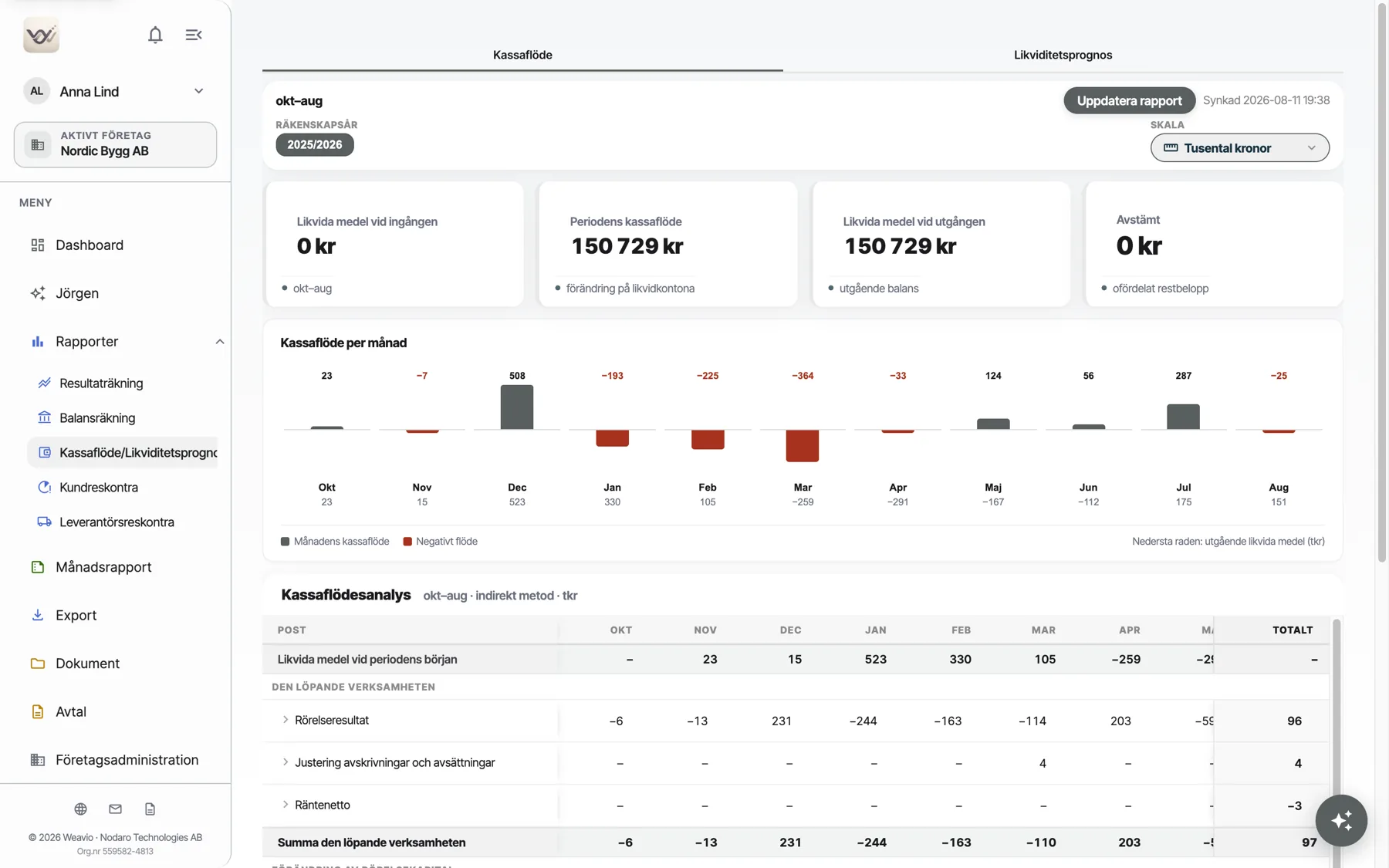Click the mail icon in footer
The width and height of the screenshot is (1389, 868).
(x=115, y=809)
